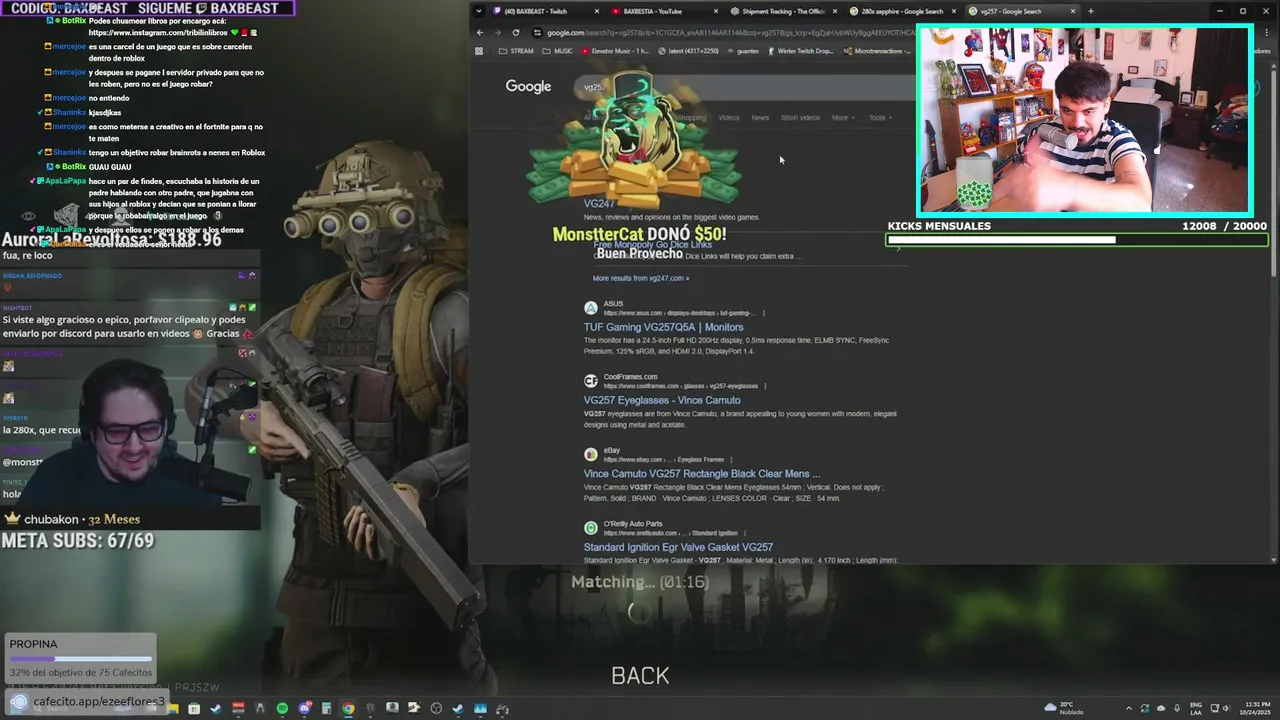Click the CoolFrames favicon in the results

pyautogui.click(x=591, y=381)
